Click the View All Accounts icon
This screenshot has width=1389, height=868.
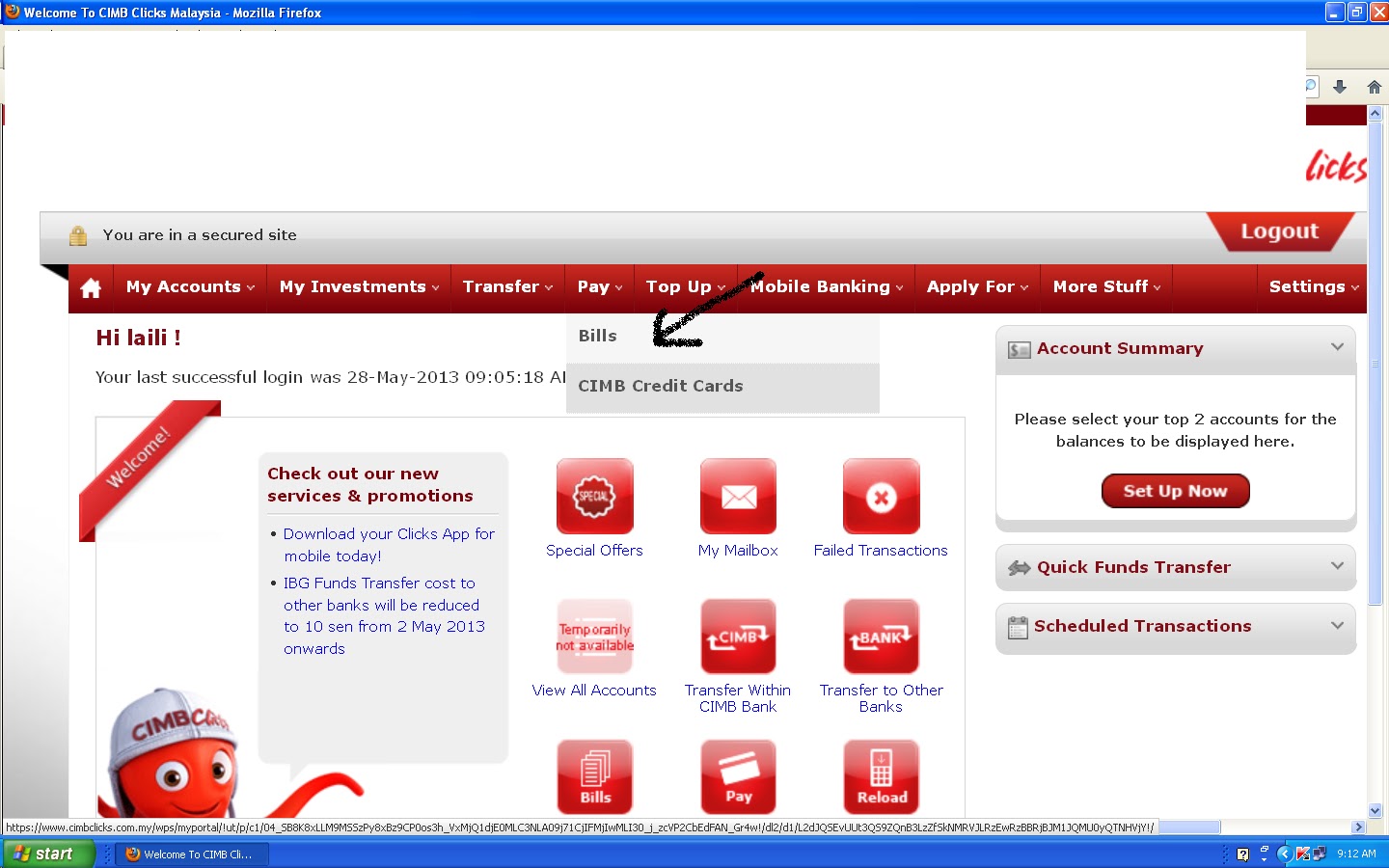coord(595,637)
